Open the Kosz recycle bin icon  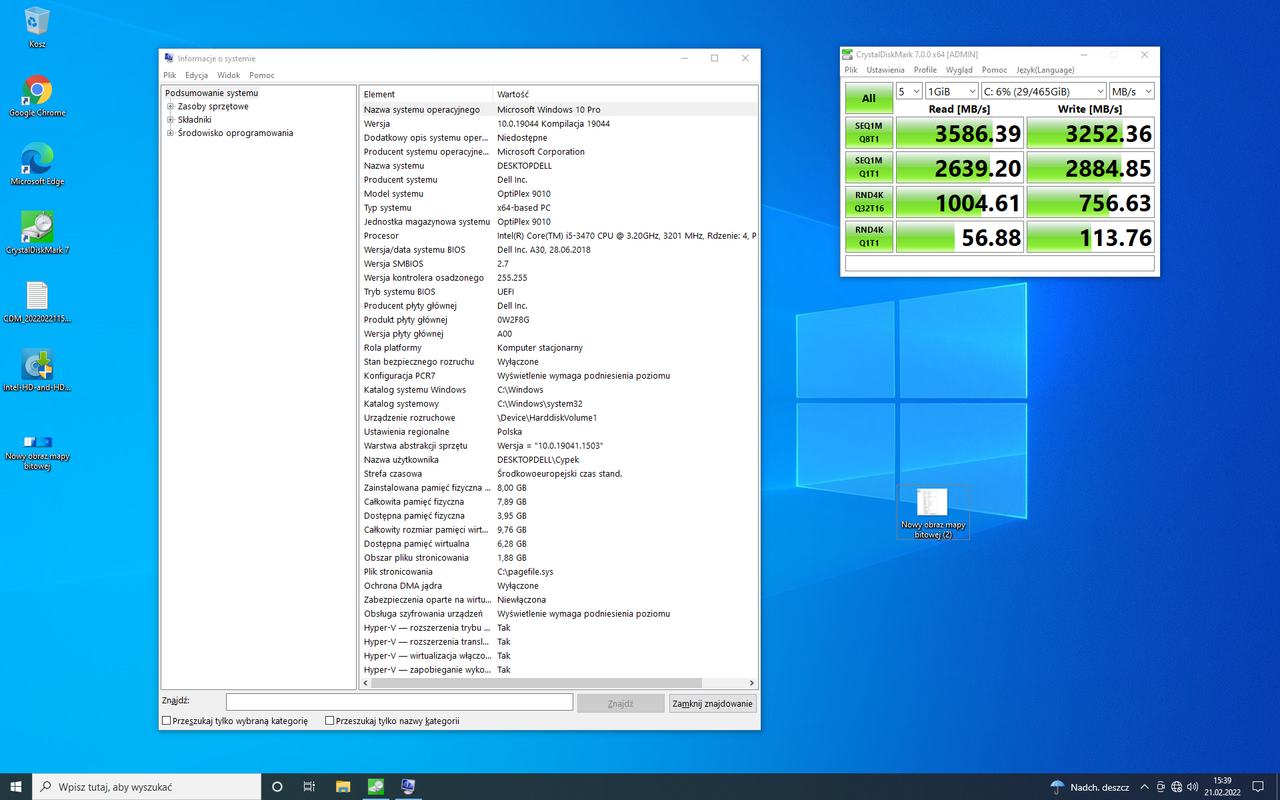[37, 27]
